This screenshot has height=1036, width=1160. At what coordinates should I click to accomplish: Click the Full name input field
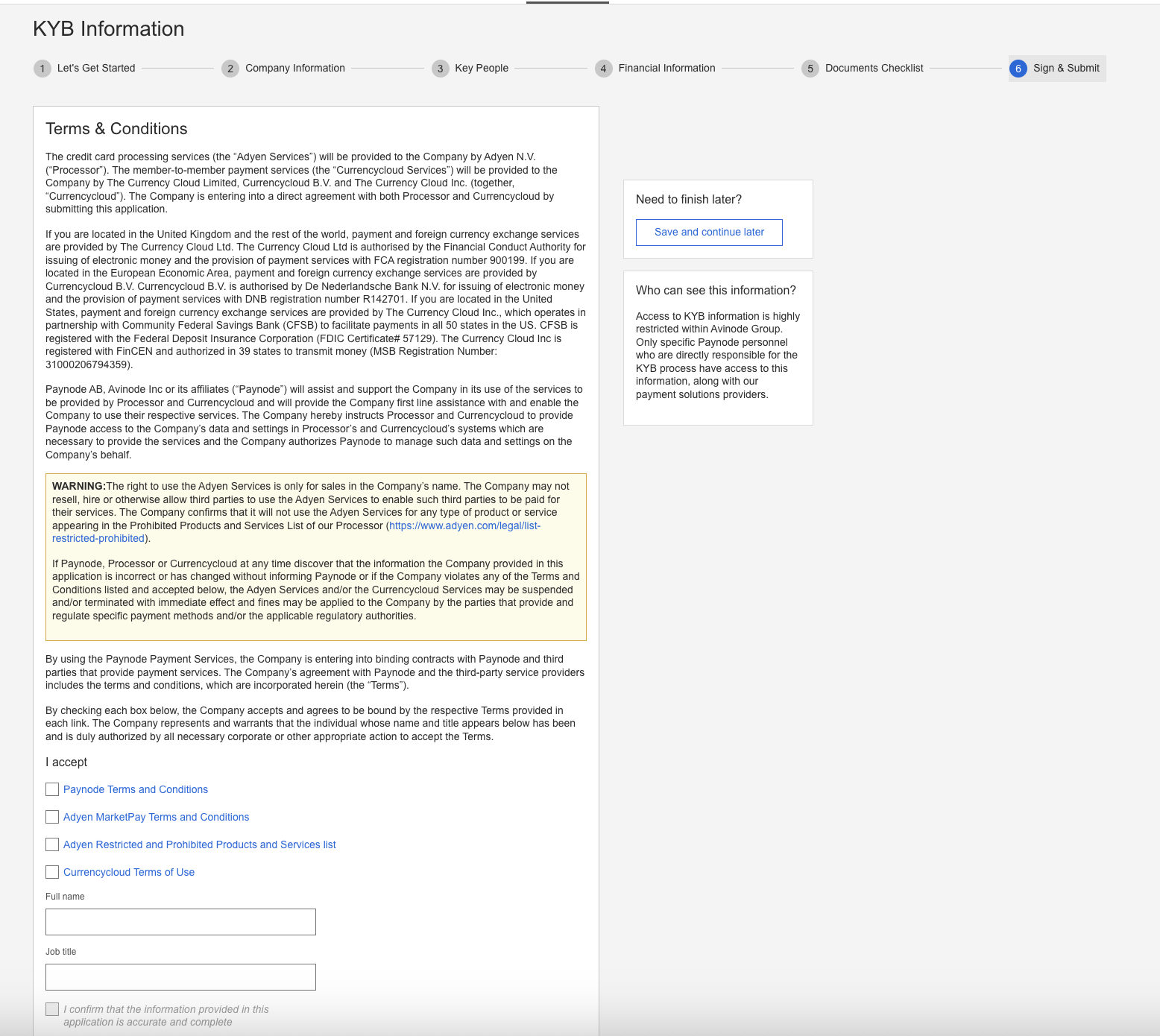[x=180, y=921]
